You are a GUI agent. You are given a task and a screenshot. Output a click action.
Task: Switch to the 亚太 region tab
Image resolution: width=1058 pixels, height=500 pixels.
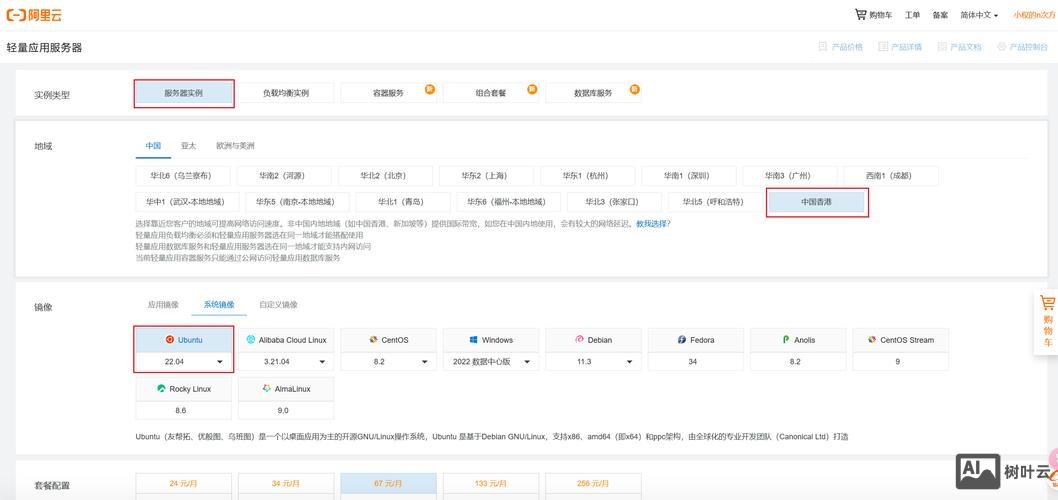(x=188, y=146)
